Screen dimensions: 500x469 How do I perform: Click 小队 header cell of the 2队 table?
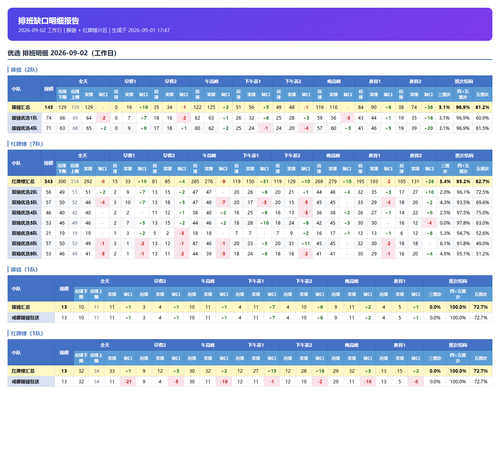click(x=24, y=89)
